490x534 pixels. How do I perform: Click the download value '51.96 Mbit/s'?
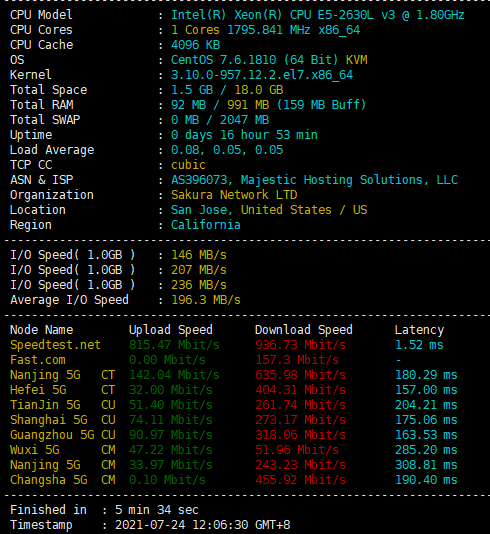[x=297, y=450]
